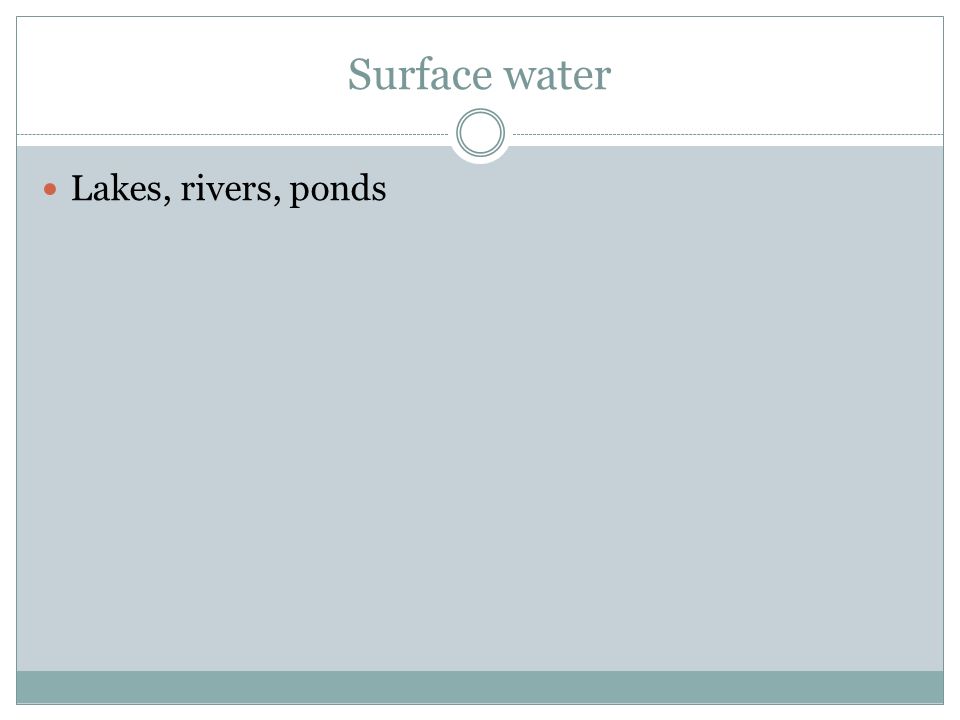Click the circle ornament below the title
This screenshot has width=960, height=720.
(x=480, y=132)
